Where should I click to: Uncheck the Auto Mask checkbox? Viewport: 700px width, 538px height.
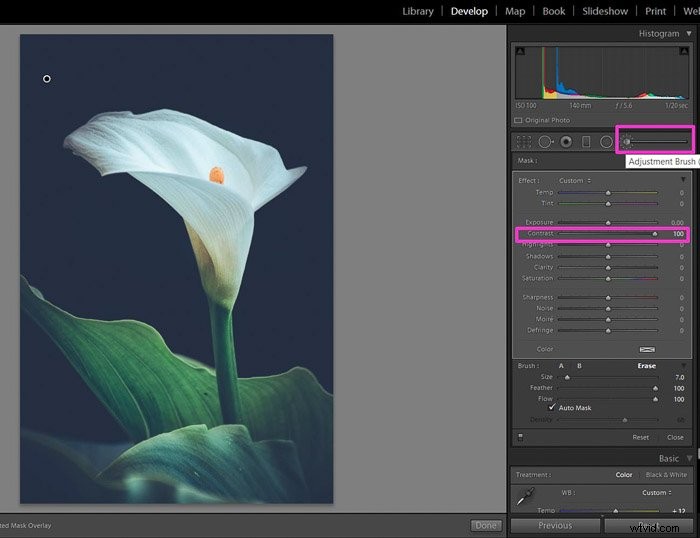point(552,407)
